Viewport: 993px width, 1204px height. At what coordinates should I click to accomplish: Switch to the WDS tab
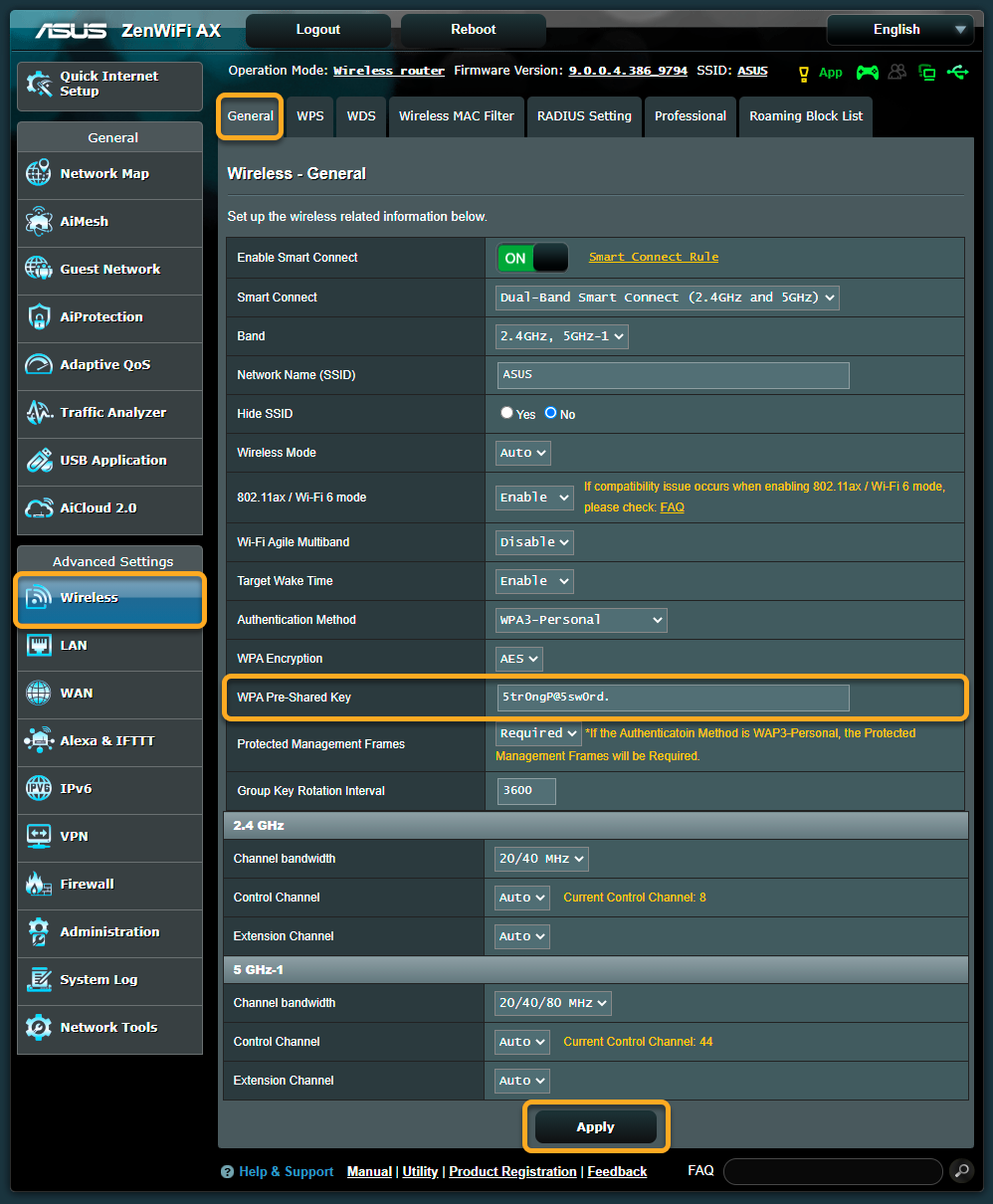point(361,116)
